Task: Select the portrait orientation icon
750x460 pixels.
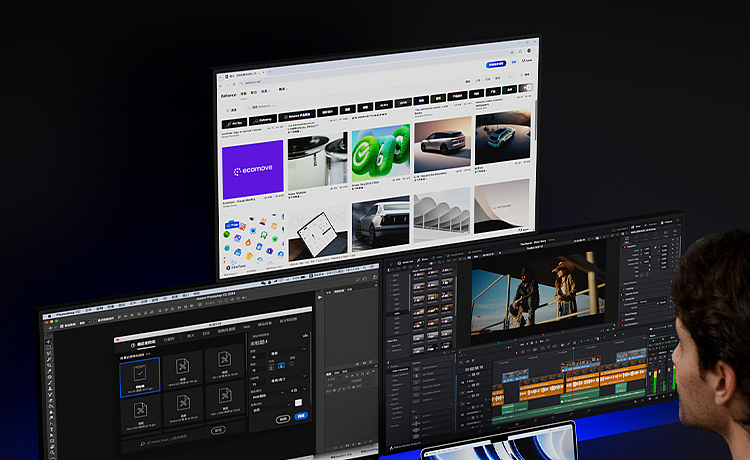Action: point(271,367)
